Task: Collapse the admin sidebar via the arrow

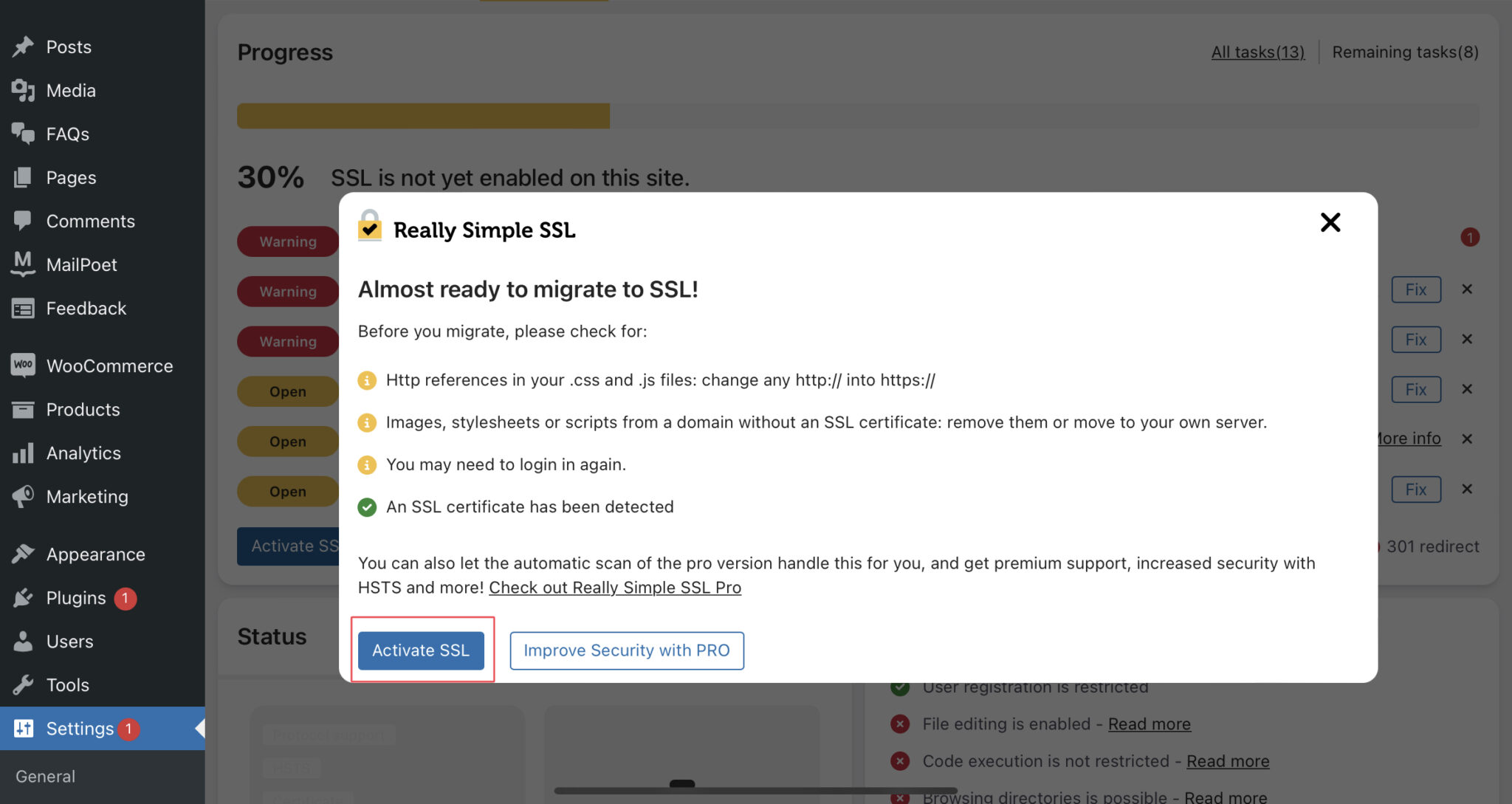Action: (200, 729)
